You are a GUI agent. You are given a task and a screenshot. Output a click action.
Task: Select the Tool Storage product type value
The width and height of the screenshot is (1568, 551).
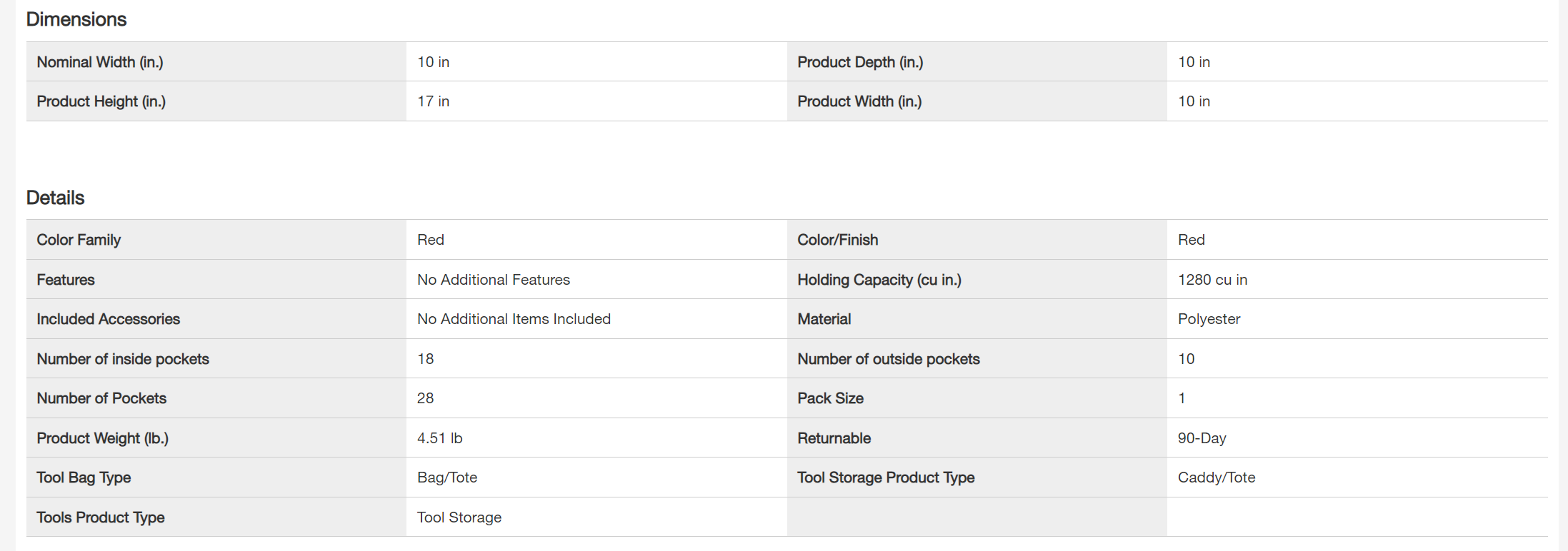[x=459, y=517]
